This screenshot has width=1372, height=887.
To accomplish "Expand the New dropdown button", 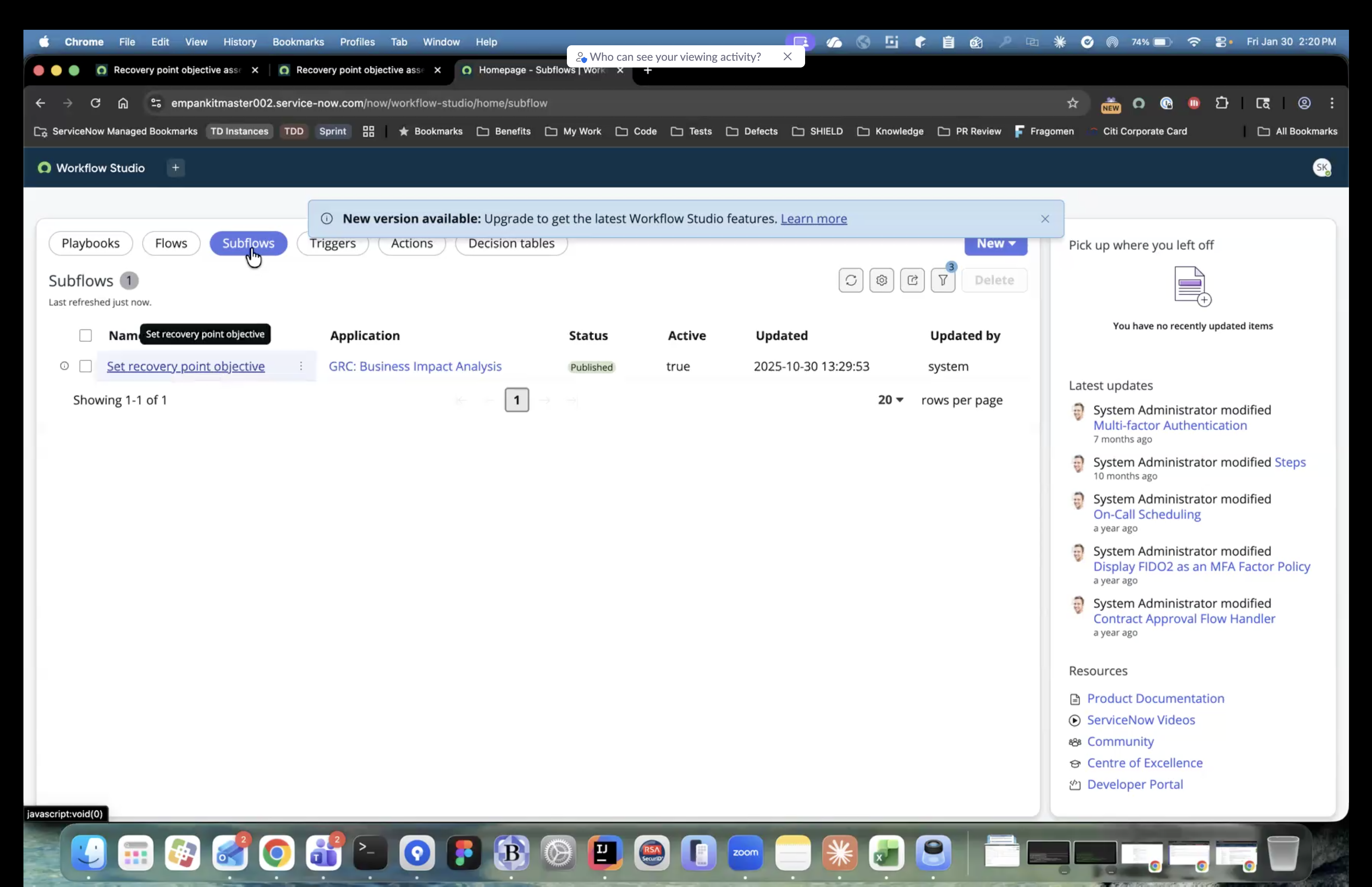I will coord(996,244).
